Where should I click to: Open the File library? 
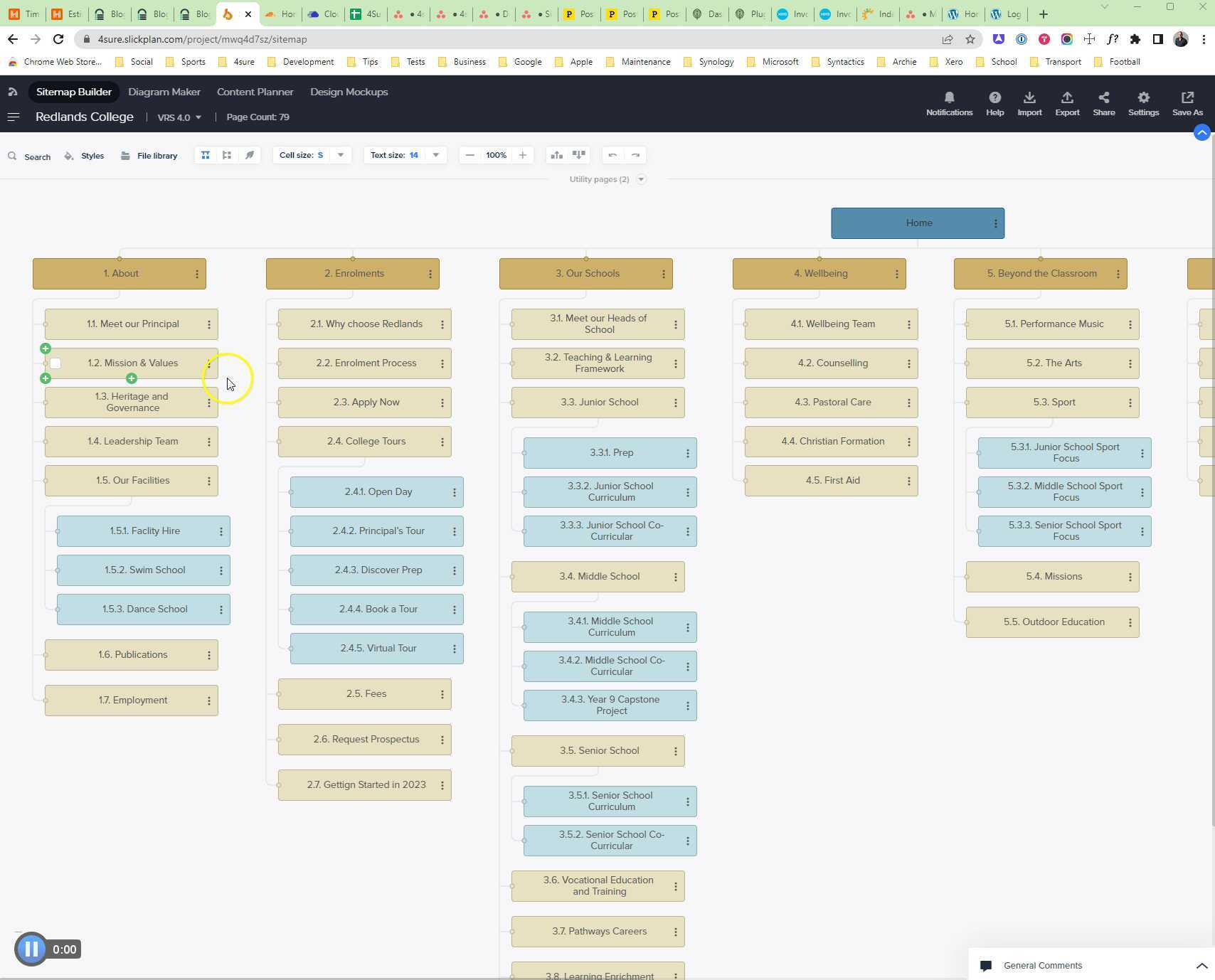click(149, 156)
